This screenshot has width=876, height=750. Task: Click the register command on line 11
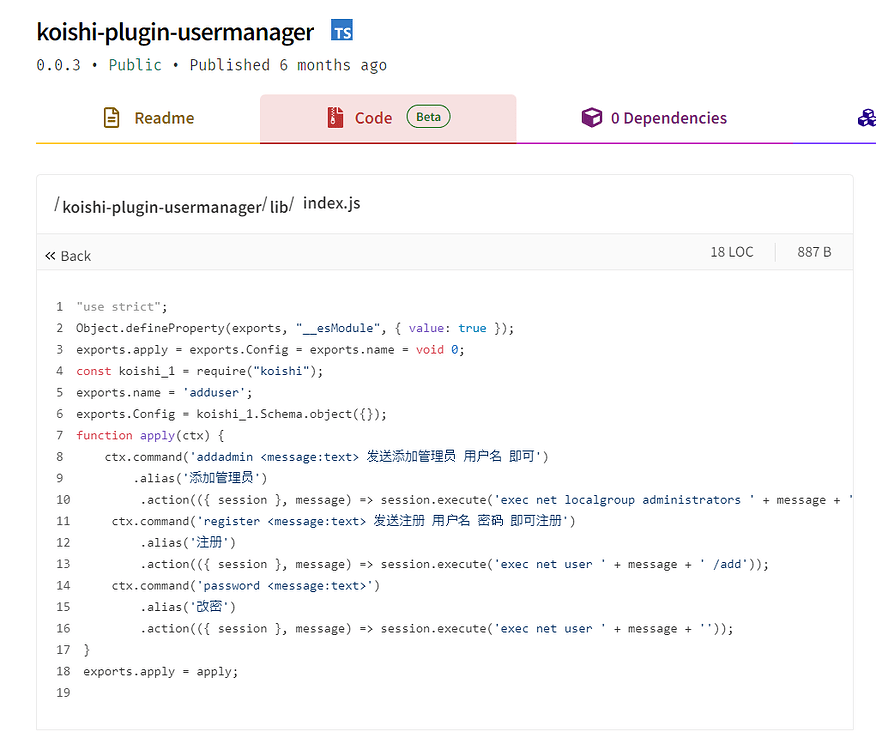pos(343,521)
